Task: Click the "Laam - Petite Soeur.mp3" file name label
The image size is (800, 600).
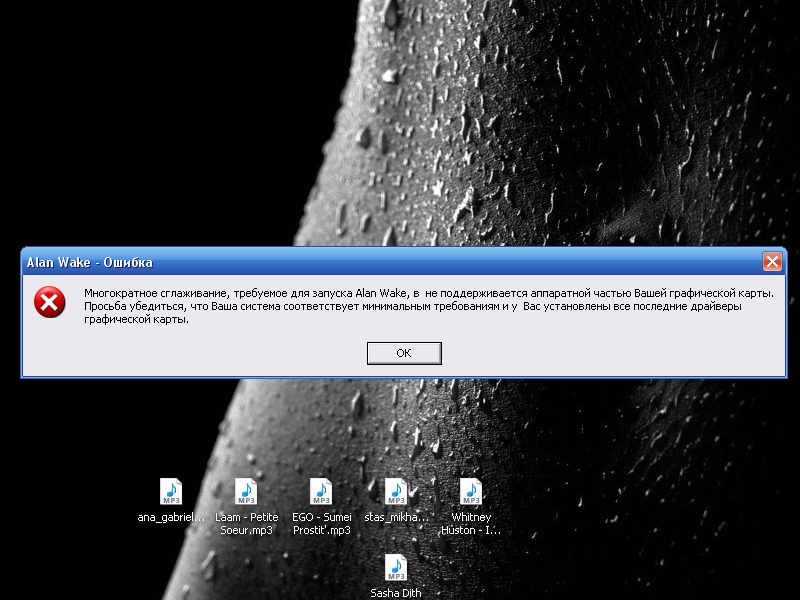Action: click(246, 523)
